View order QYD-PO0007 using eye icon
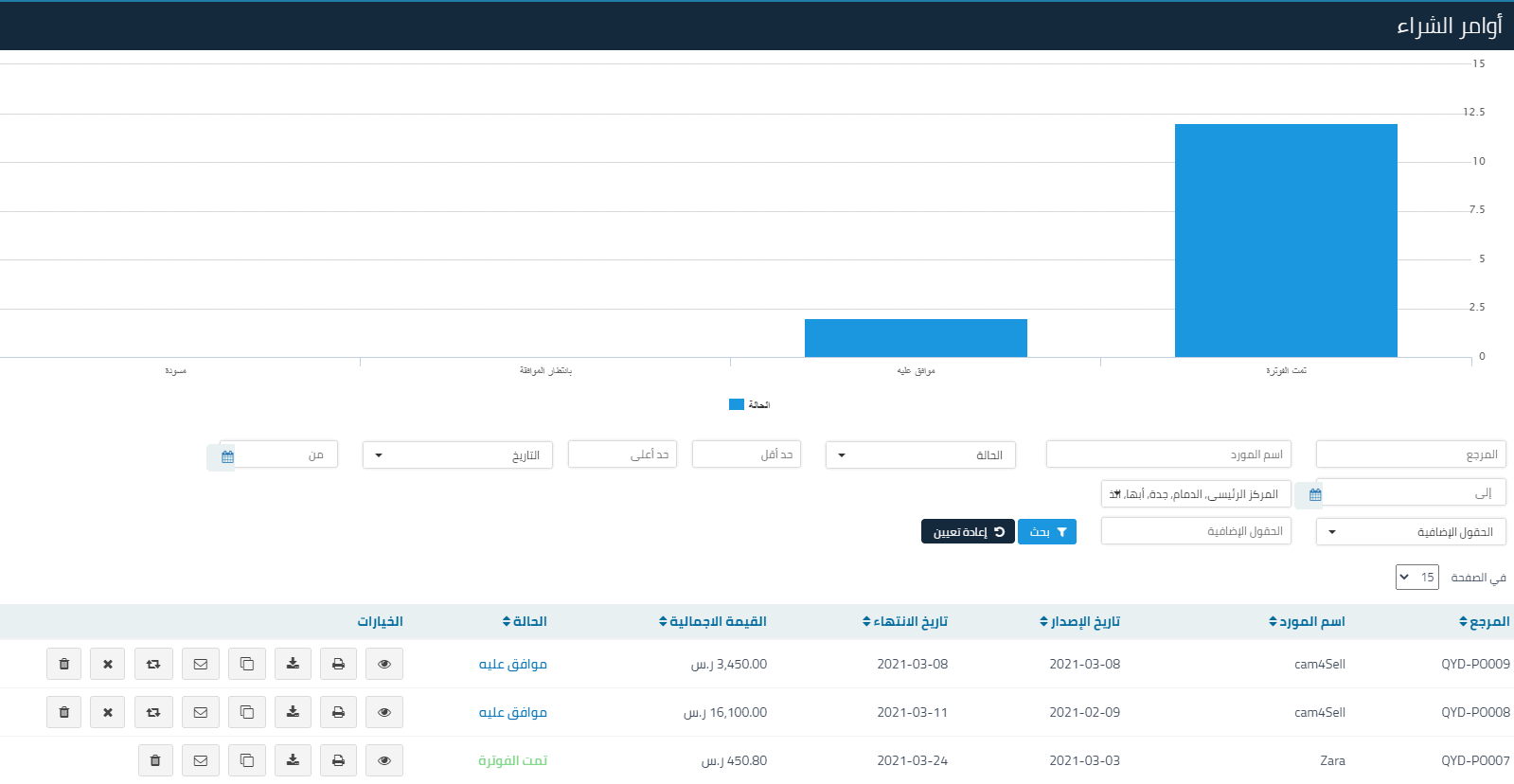 pos(383,760)
